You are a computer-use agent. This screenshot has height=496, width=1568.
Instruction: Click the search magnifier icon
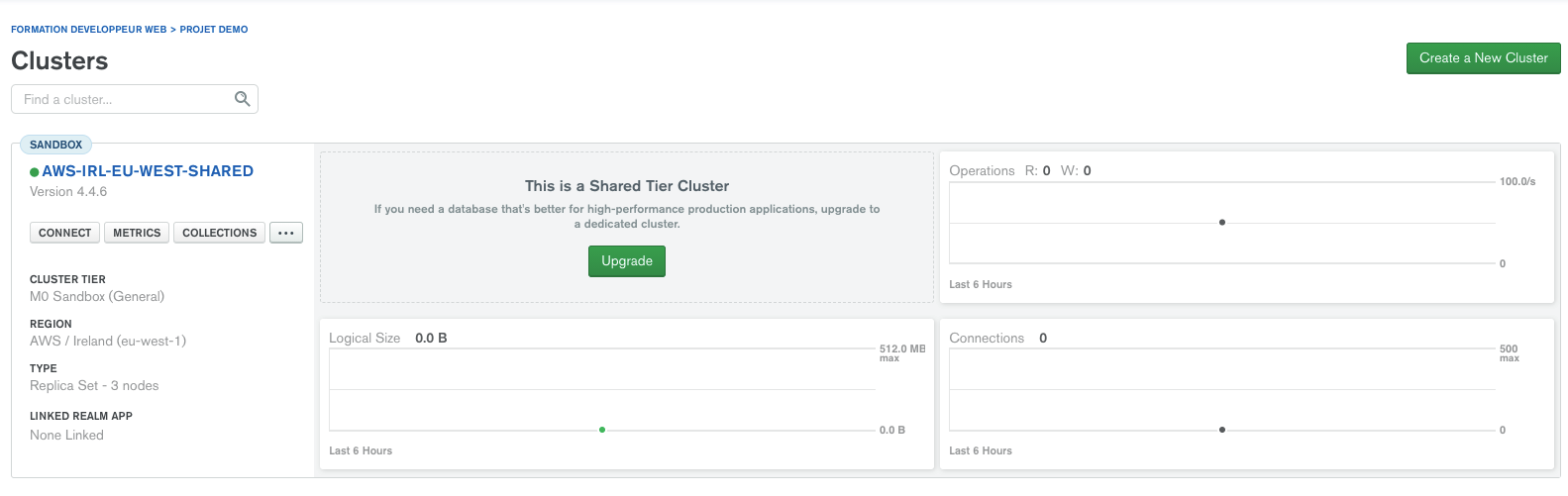(242, 99)
